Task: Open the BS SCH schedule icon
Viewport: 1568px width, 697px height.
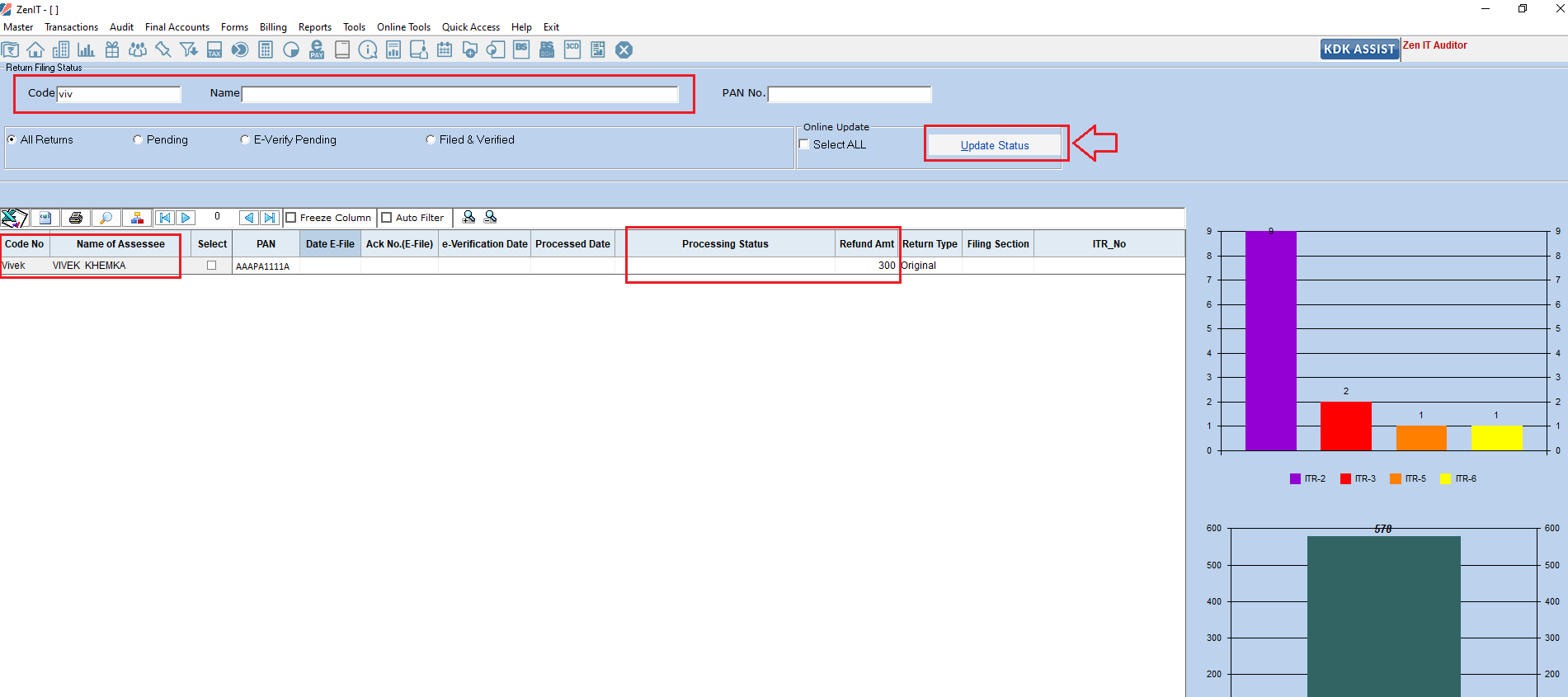Action: pos(547,50)
